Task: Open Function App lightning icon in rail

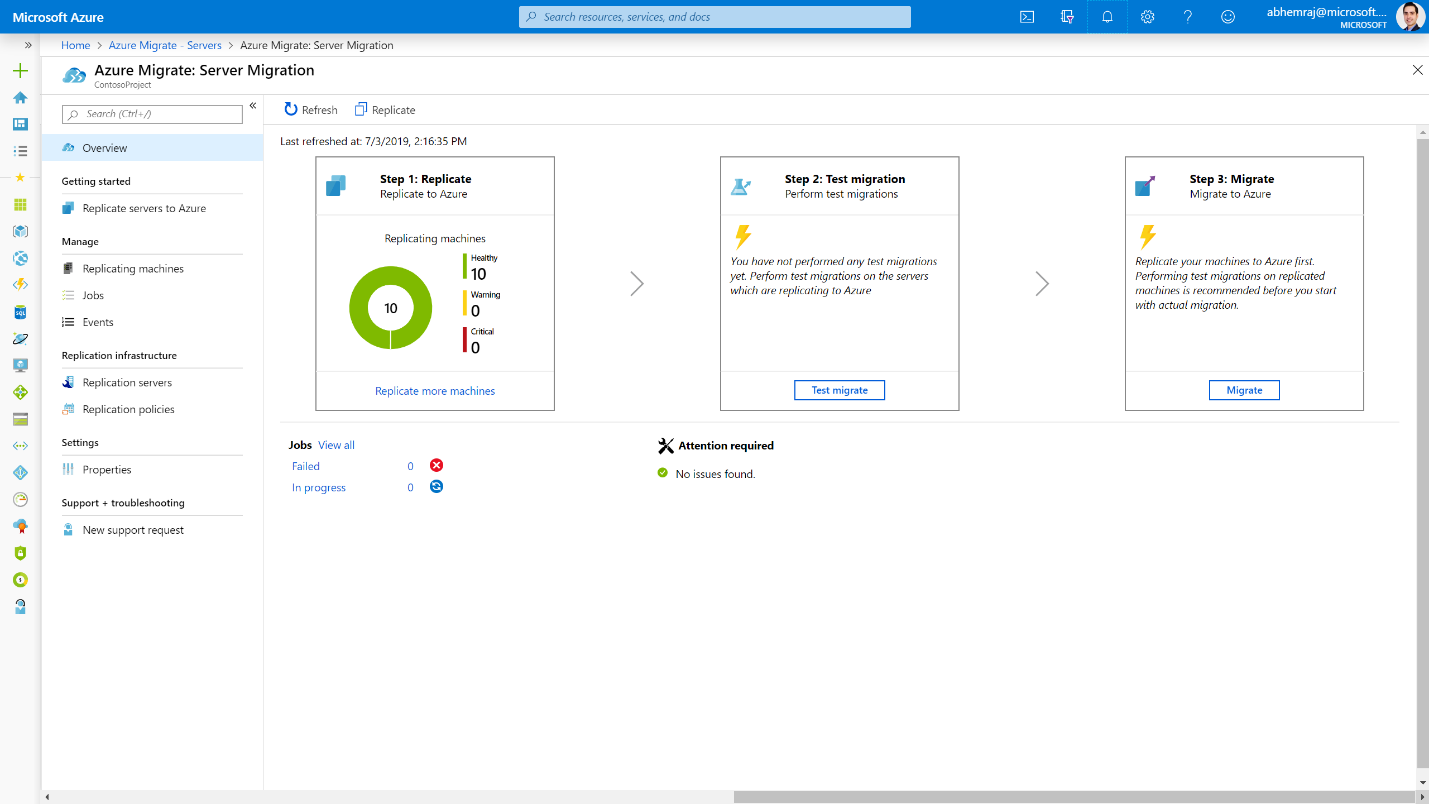Action: pos(20,285)
